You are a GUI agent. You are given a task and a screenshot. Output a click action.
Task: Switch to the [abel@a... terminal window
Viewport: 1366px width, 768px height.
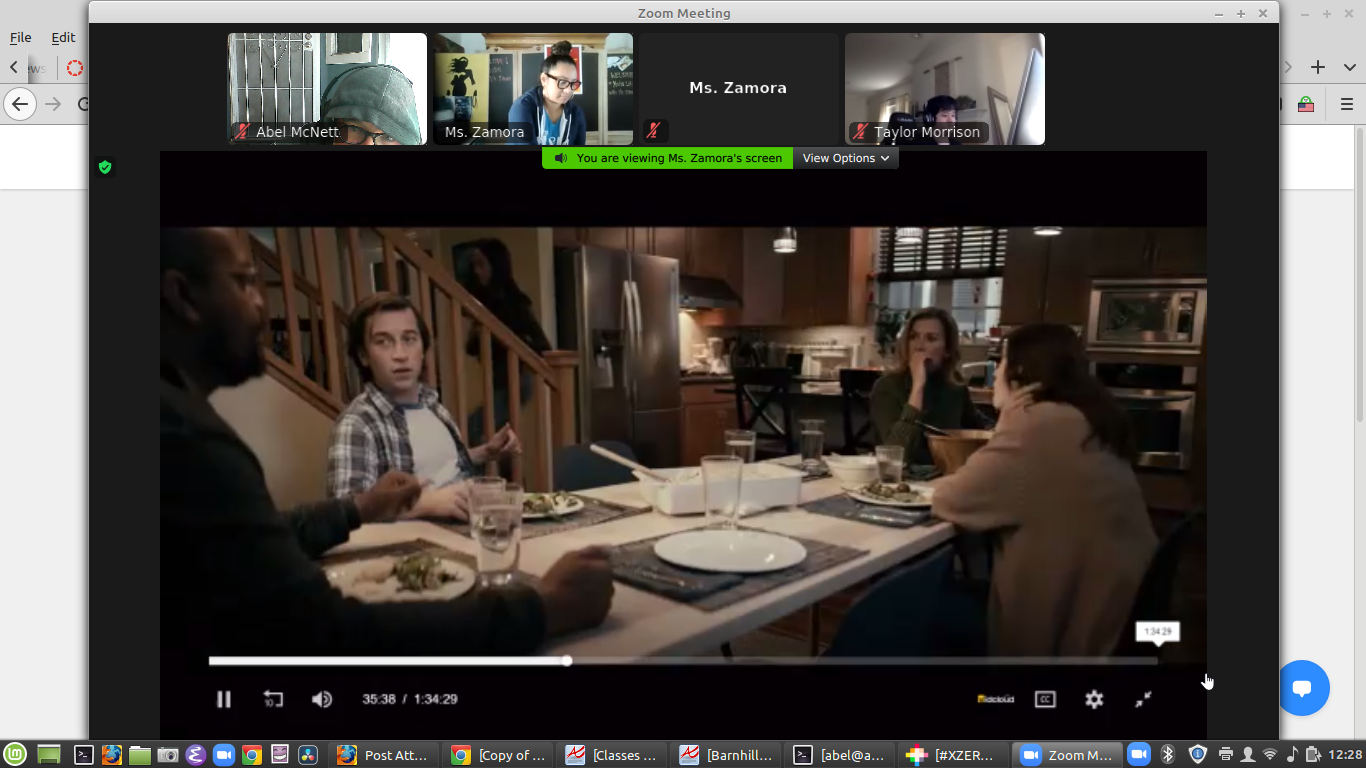coord(839,755)
